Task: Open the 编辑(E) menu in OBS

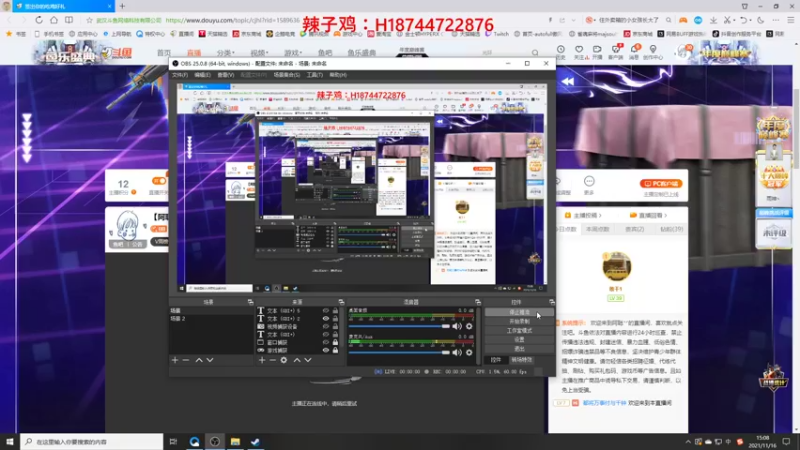Action: tap(202, 75)
